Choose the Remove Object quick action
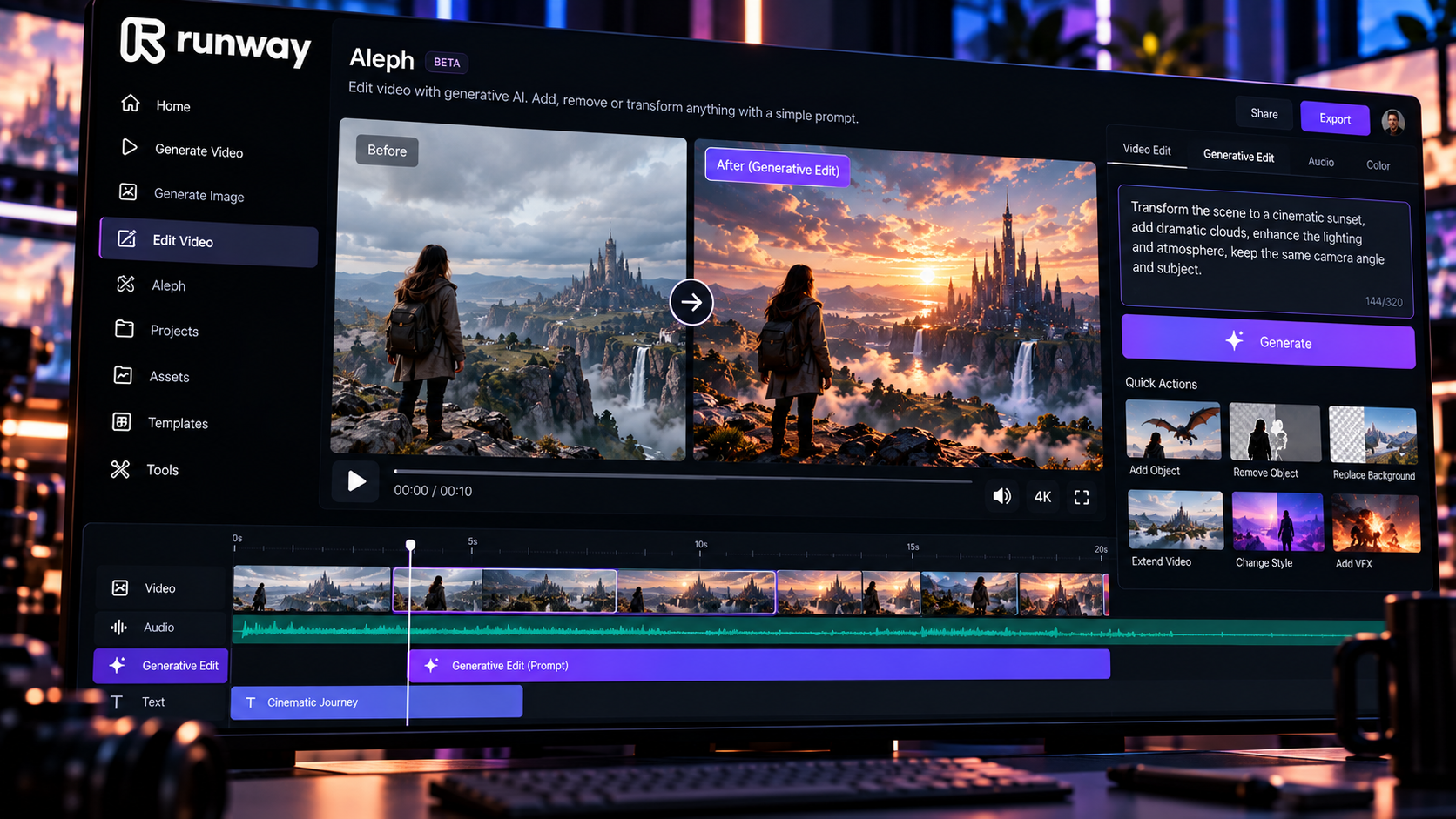Screen dimensions: 1456x819 click(x=1274, y=441)
